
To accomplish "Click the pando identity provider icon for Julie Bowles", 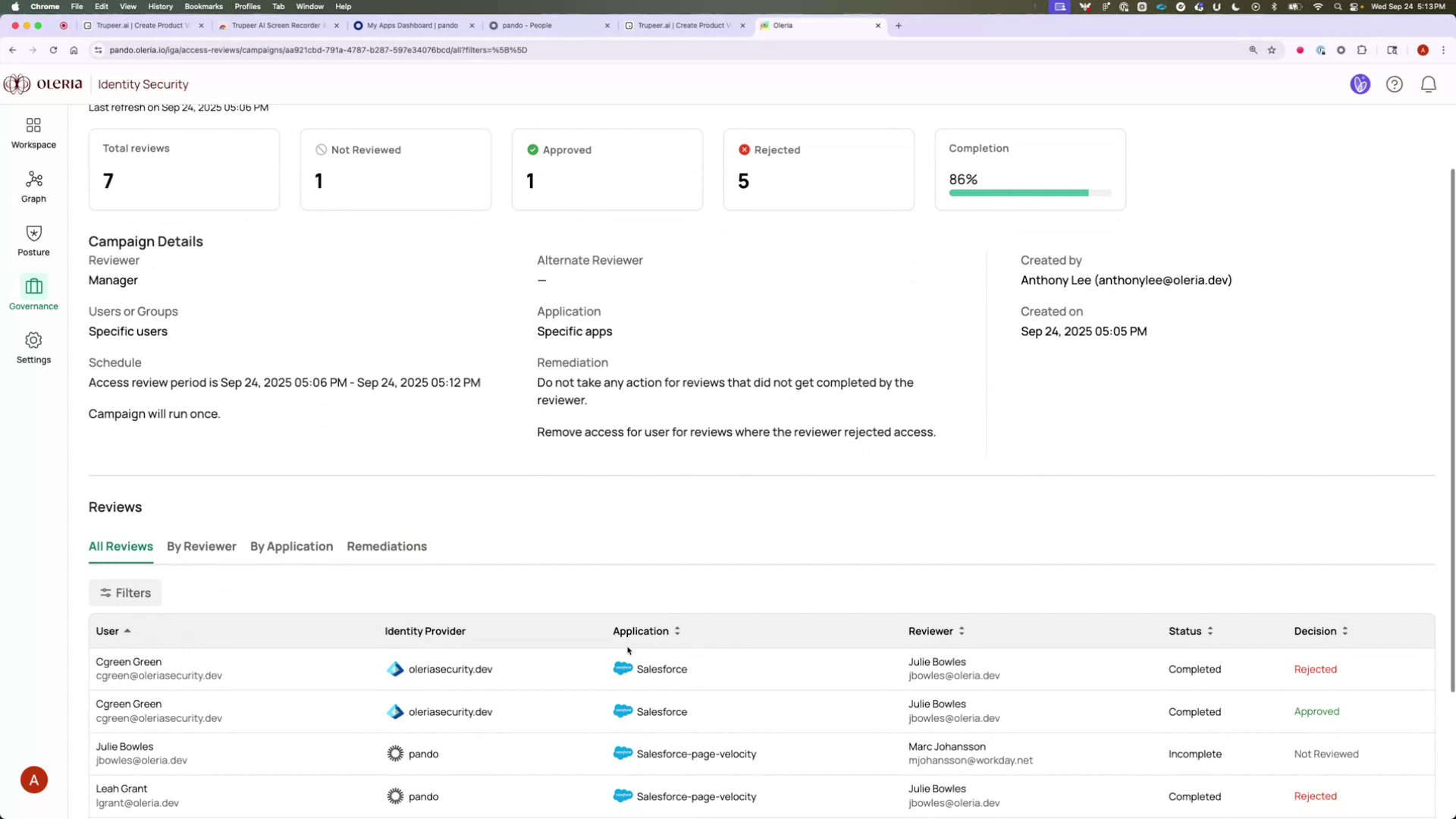I will click(395, 754).
